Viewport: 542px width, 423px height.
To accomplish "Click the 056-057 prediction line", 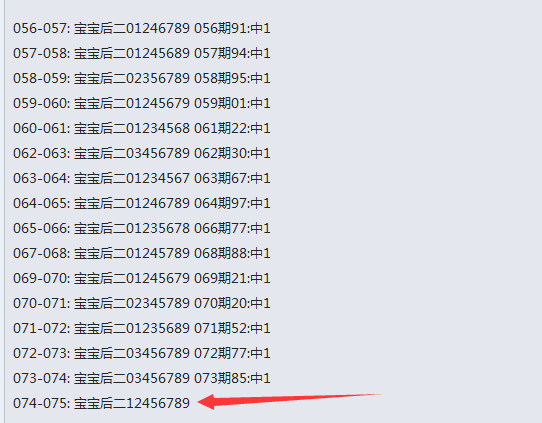I will click(x=142, y=28).
